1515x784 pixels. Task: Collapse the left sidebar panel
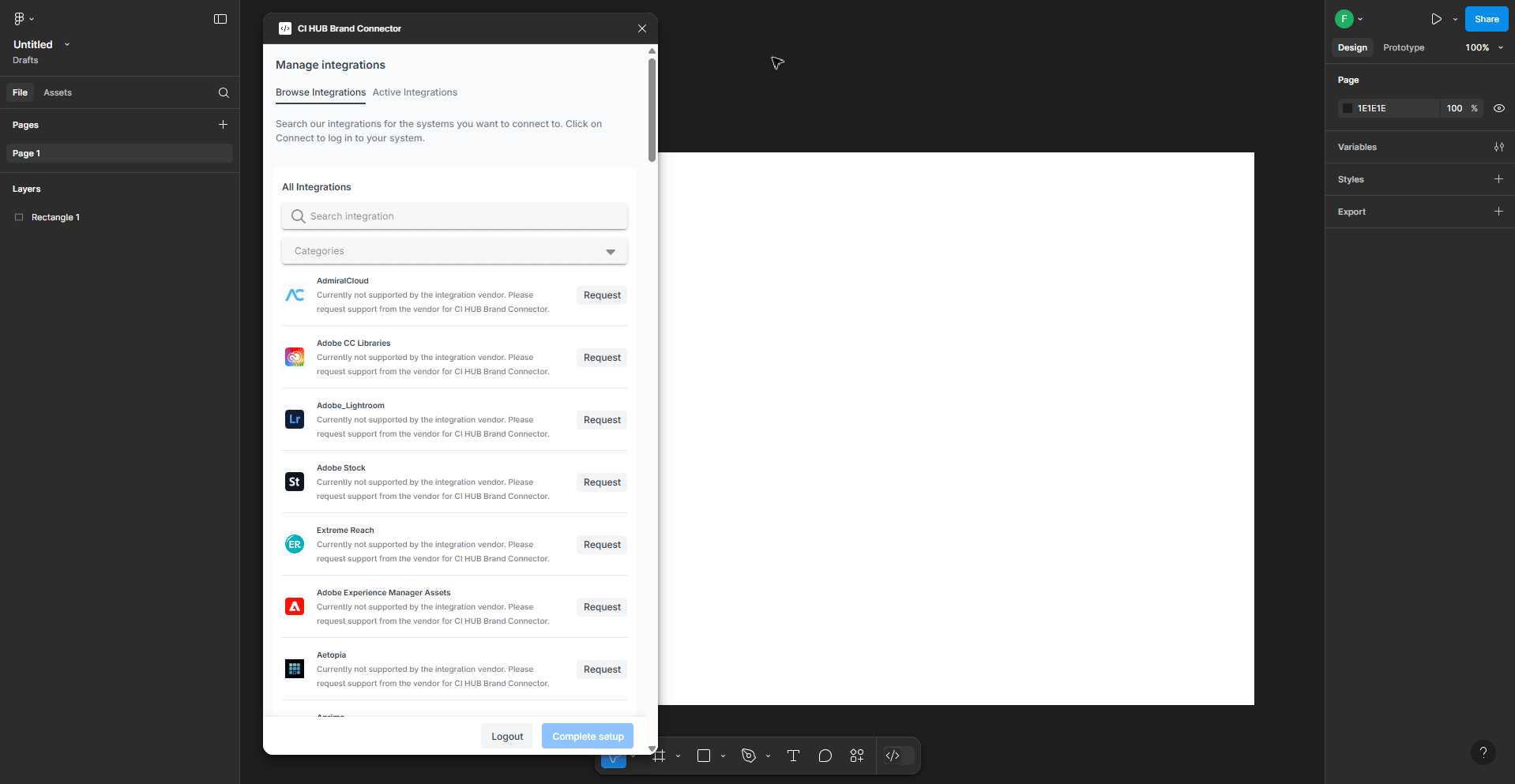[x=220, y=19]
